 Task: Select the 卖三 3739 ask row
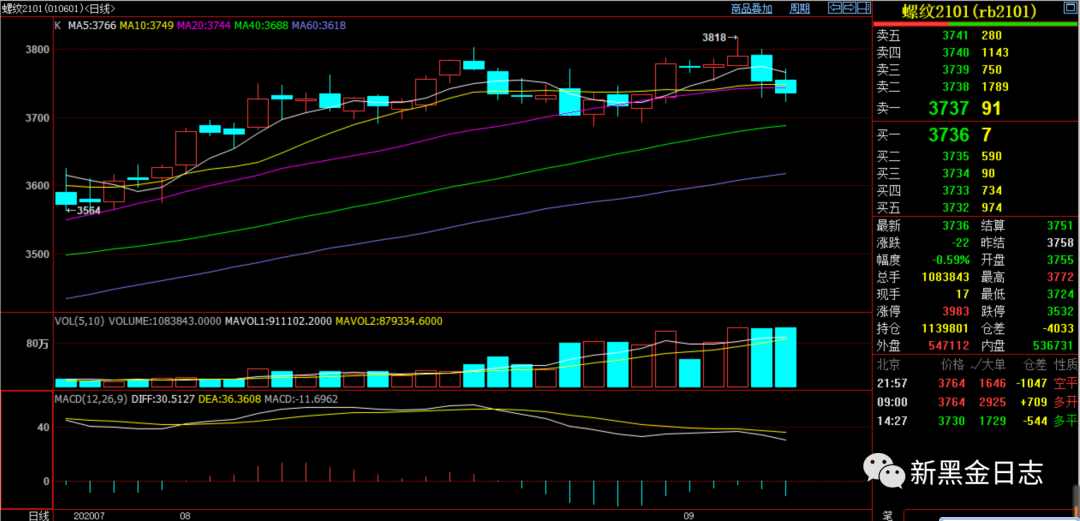click(x=976, y=70)
